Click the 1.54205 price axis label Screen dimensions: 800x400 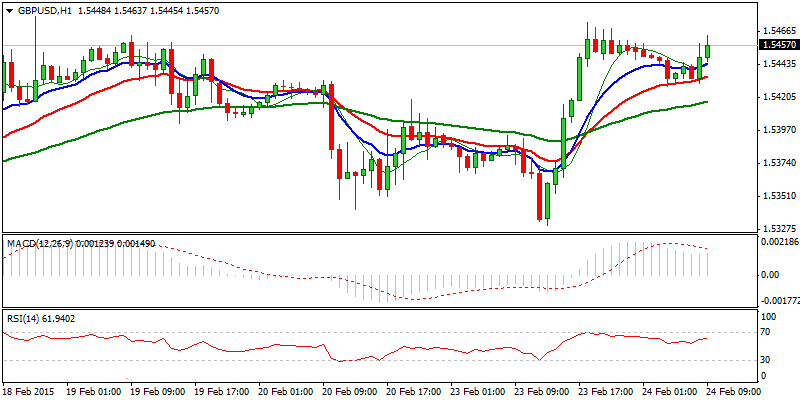coord(779,97)
